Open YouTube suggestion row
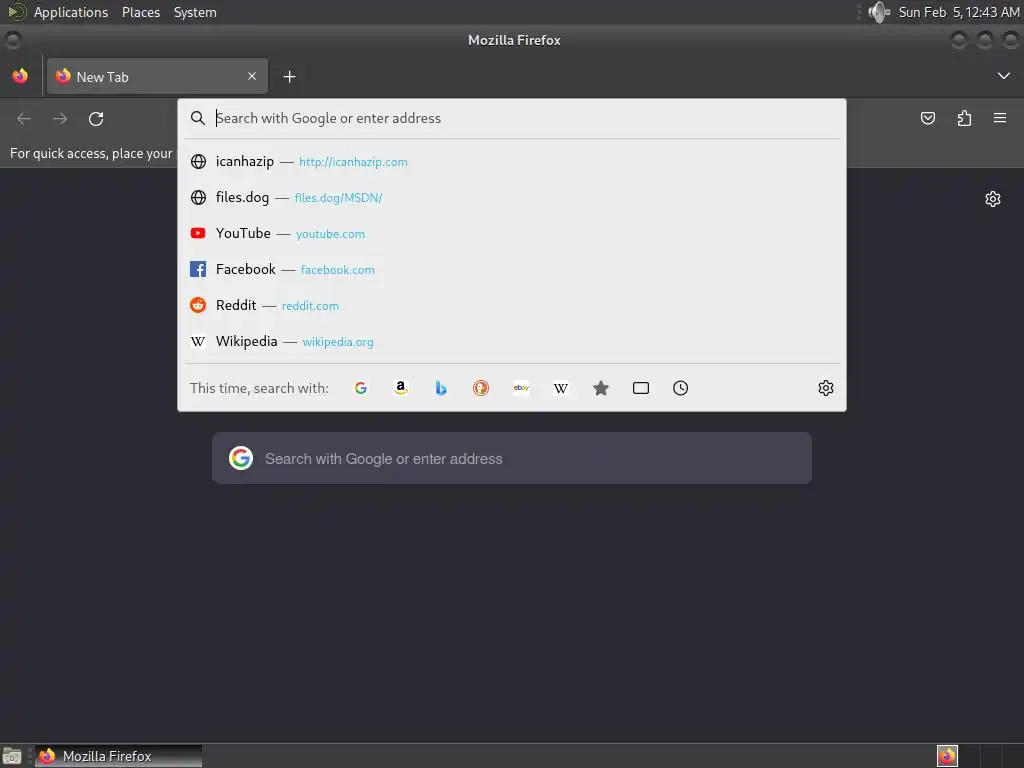Viewport: 1024px width, 768px height. click(512, 233)
